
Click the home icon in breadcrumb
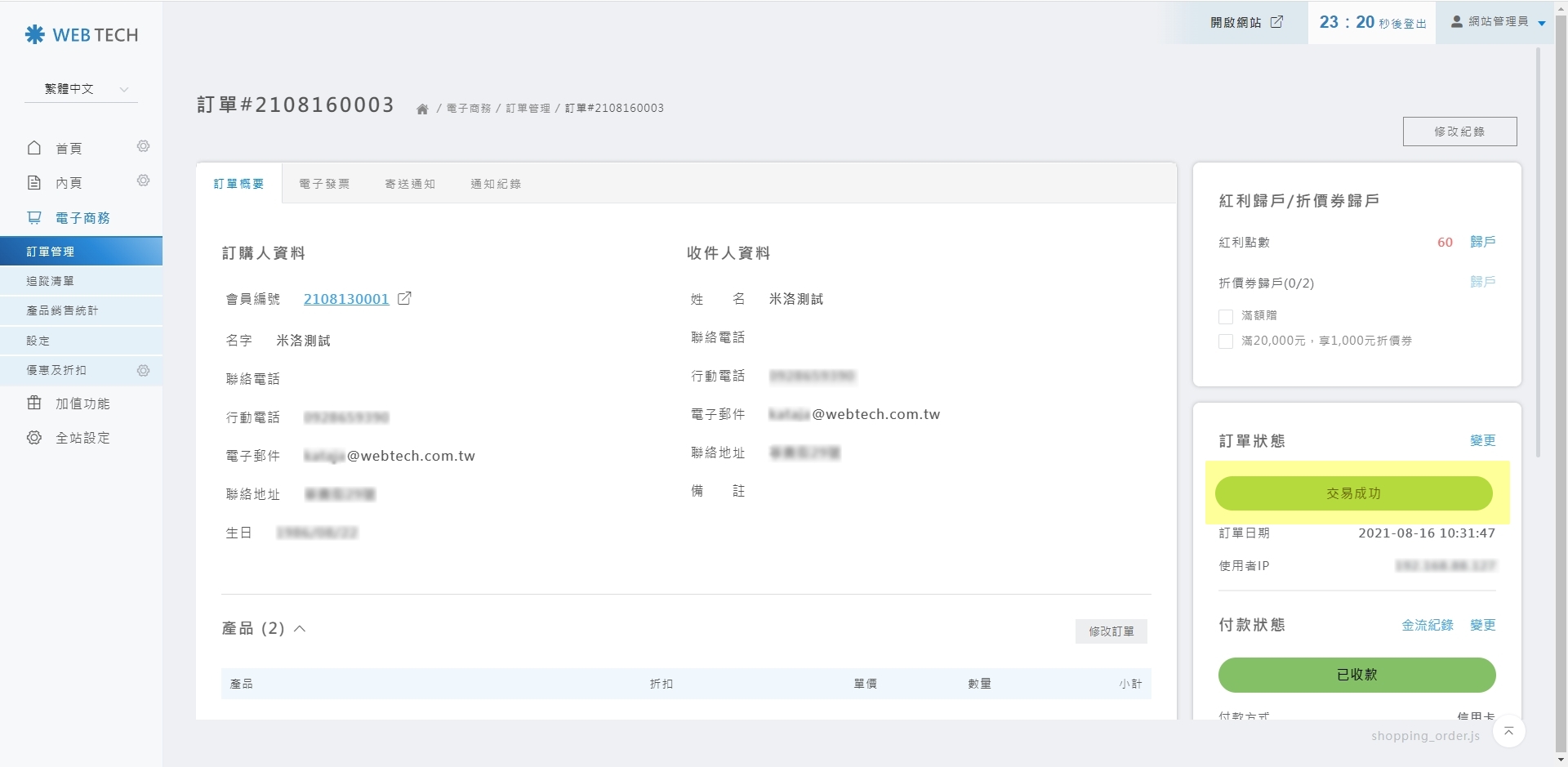[x=422, y=109]
